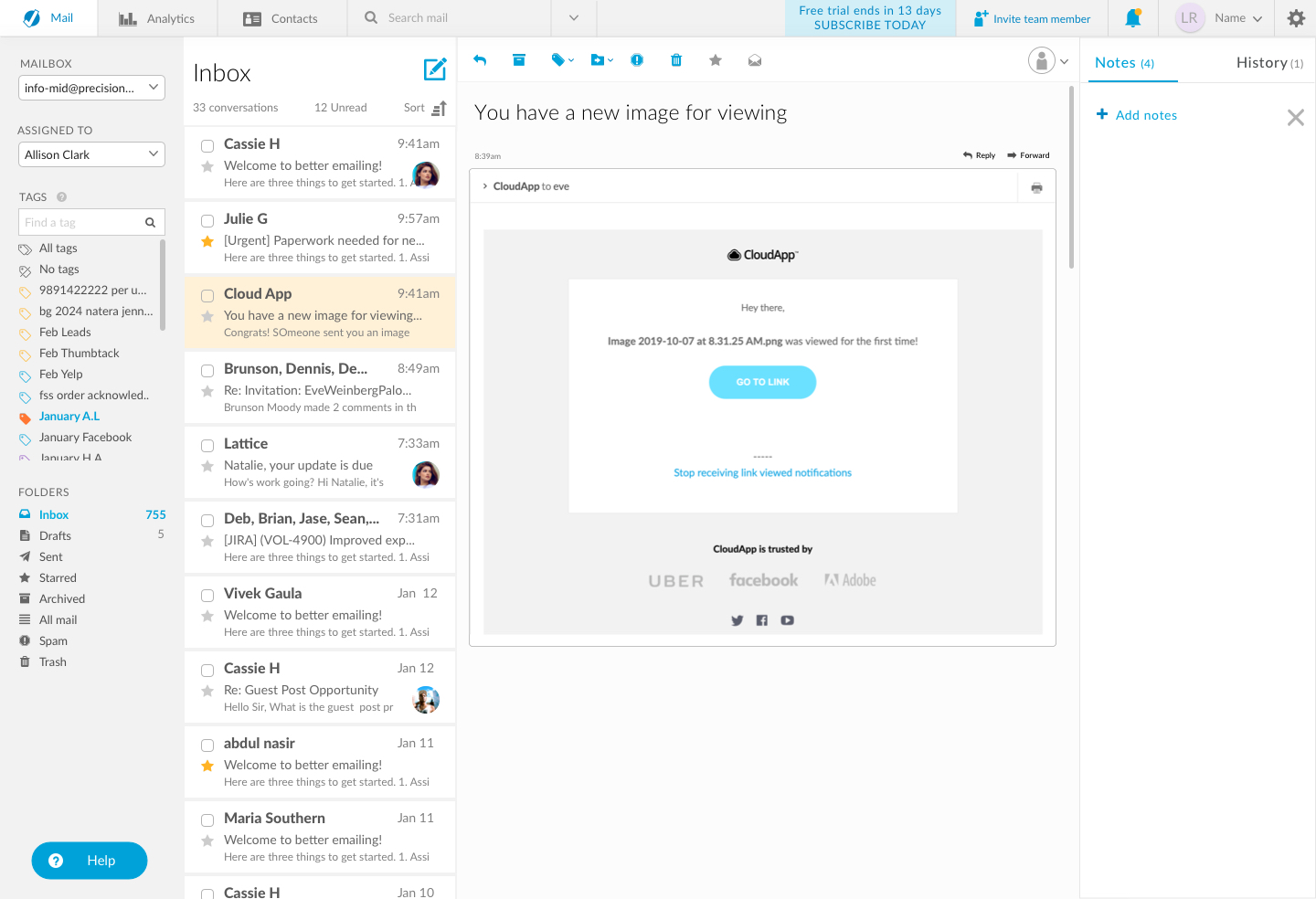Open the mailbox dropdown info-mid@precision
1316x899 pixels.
(91, 88)
